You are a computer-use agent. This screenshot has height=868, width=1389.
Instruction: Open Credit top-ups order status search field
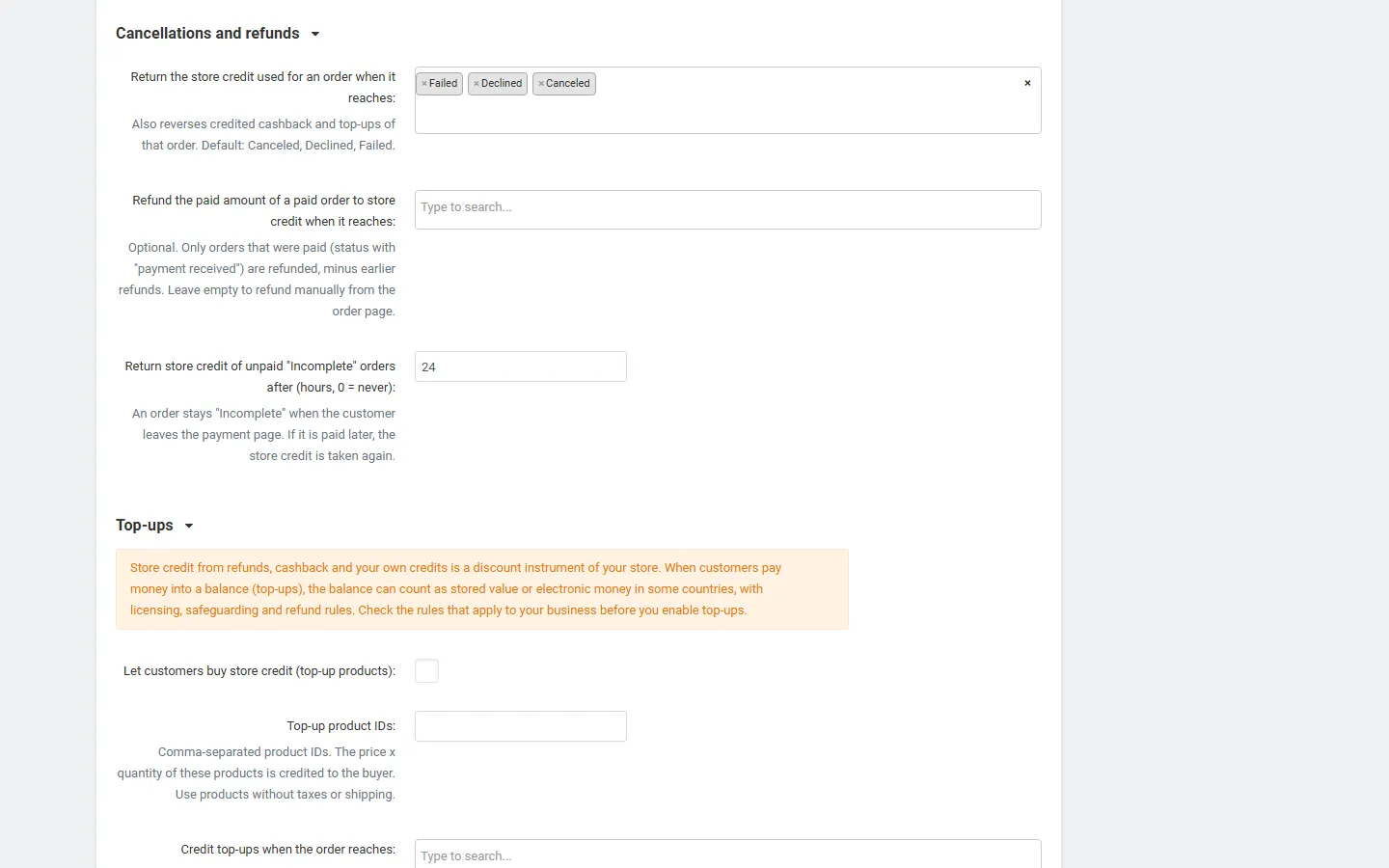[x=727, y=854]
